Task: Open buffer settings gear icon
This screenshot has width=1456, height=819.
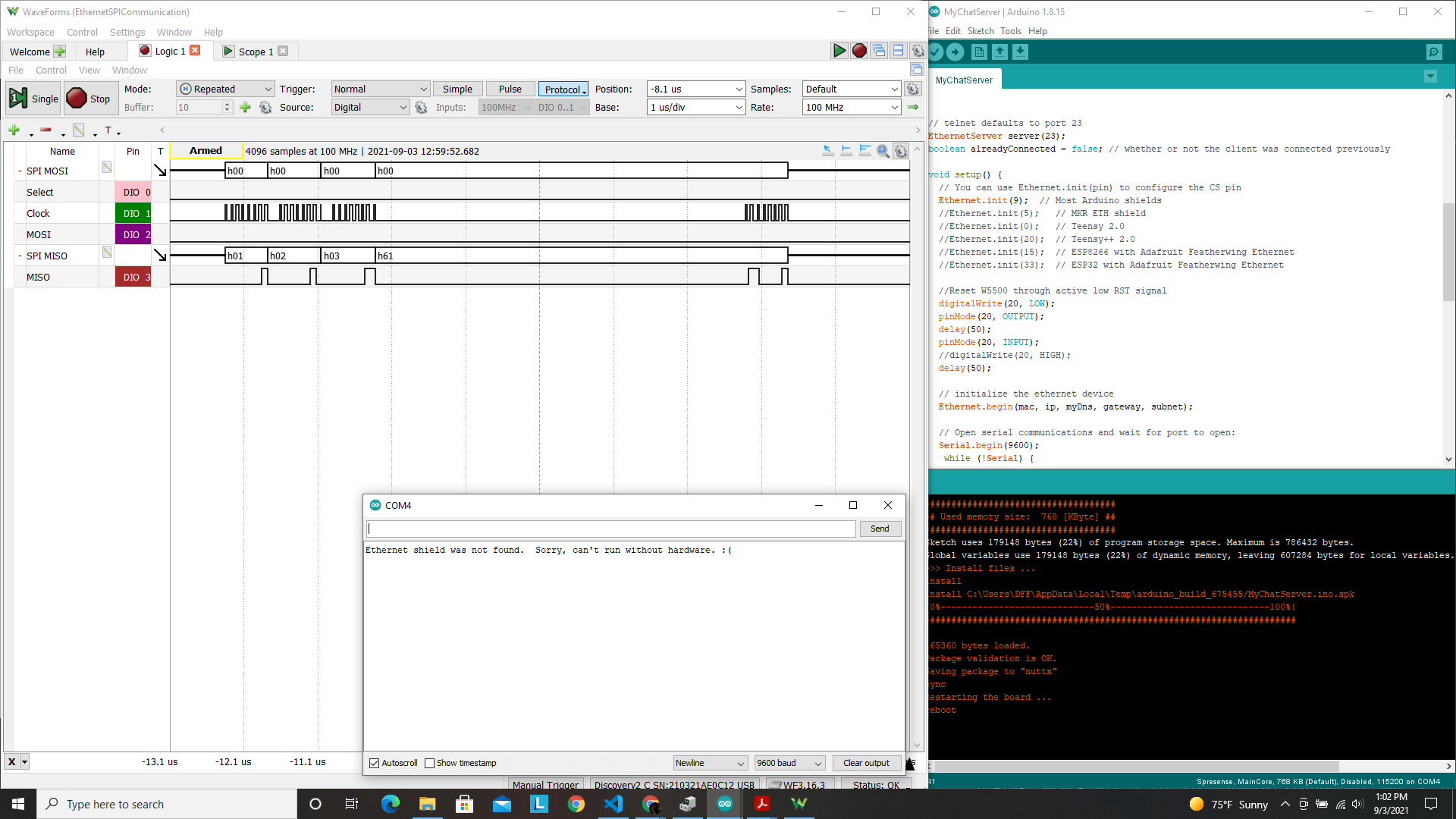Action: 265,108
